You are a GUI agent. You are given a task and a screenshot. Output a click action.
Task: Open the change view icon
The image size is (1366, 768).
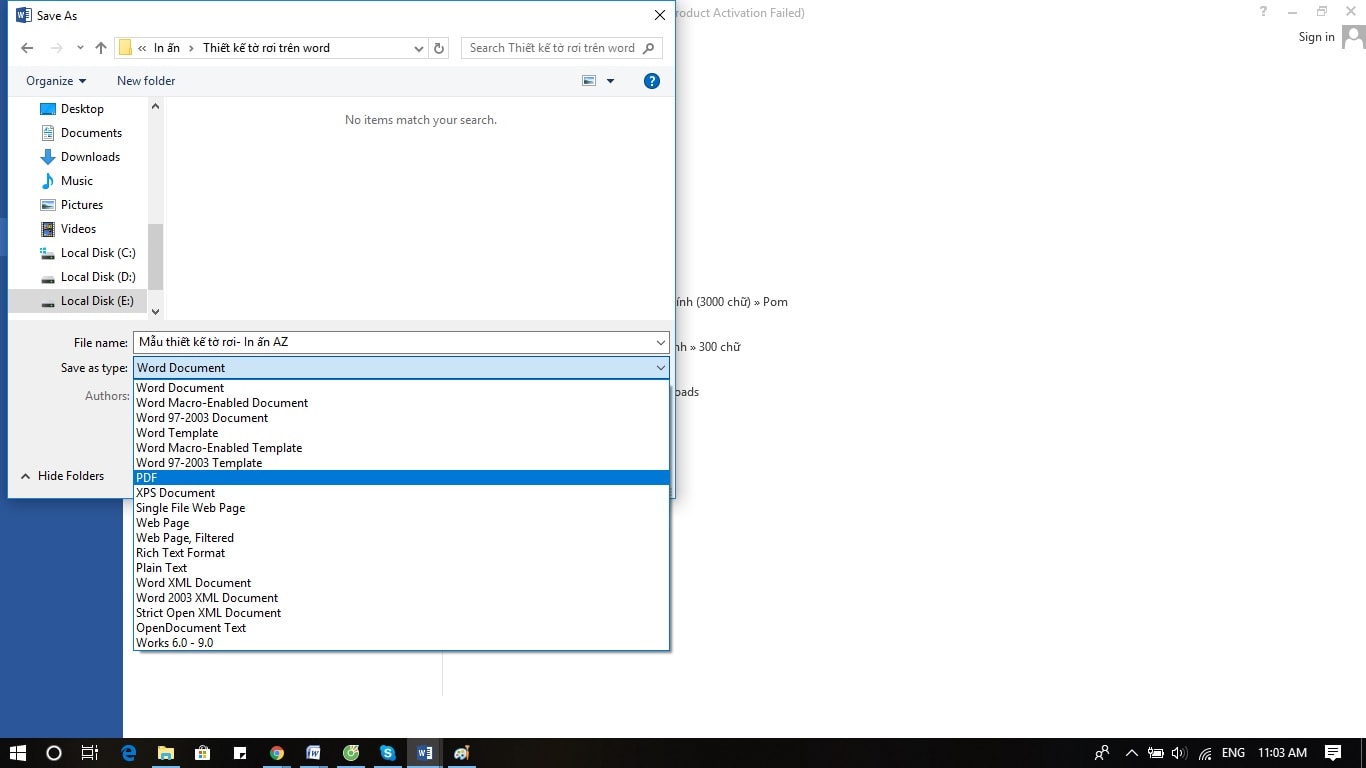coord(590,81)
